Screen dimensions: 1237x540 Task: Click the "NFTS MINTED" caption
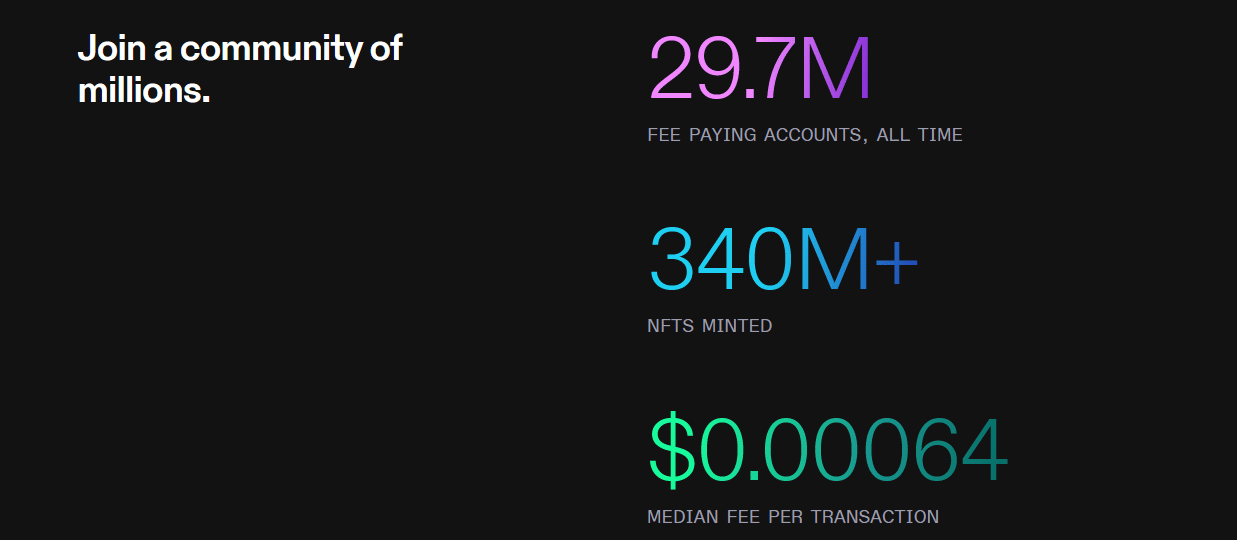click(x=710, y=326)
